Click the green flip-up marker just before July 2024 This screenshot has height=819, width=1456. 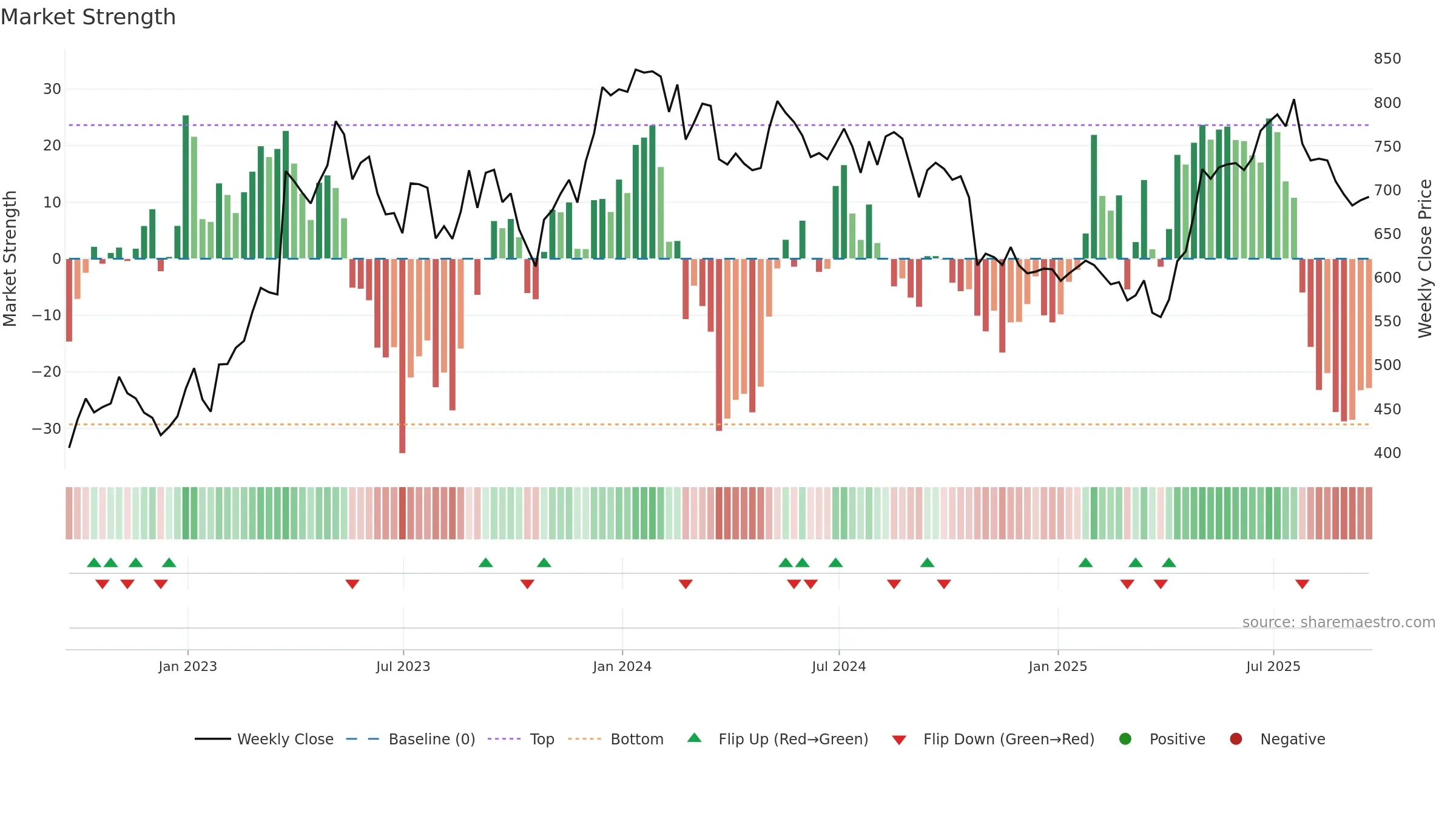click(x=835, y=562)
